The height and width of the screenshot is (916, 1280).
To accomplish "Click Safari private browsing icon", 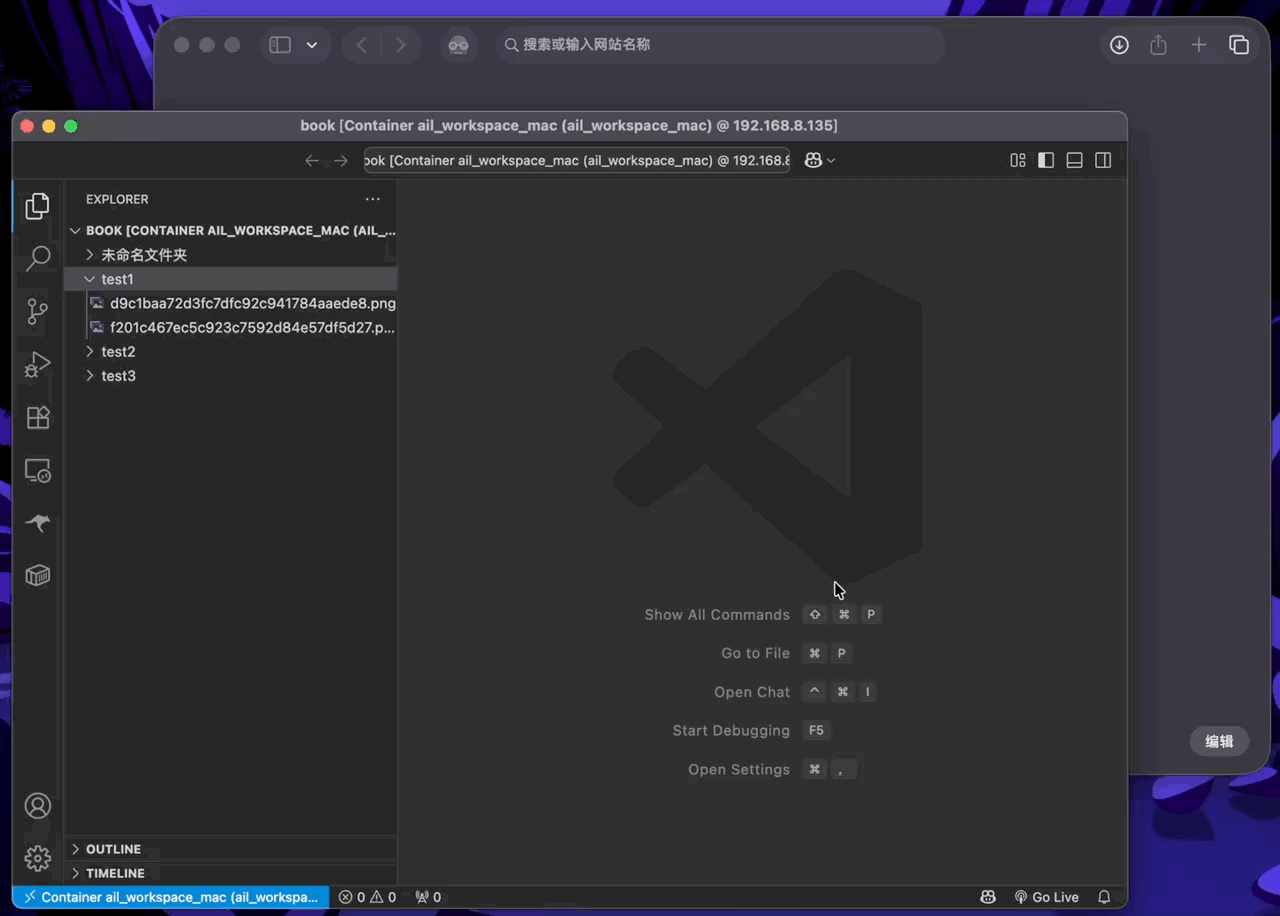I will [459, 45].
